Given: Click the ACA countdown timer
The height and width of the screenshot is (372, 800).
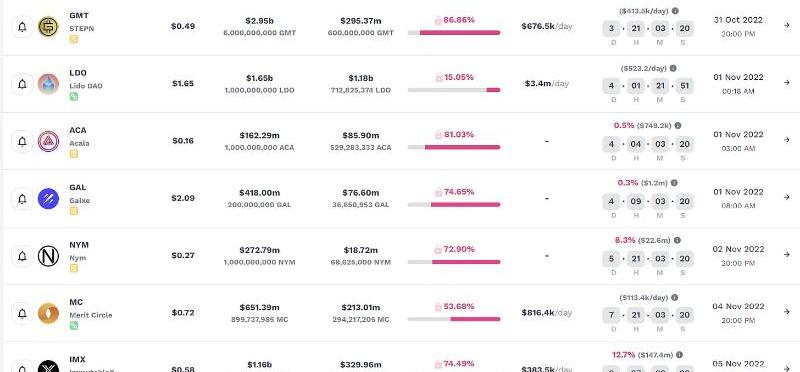Looking at the screenshot, I should (647, 148).
